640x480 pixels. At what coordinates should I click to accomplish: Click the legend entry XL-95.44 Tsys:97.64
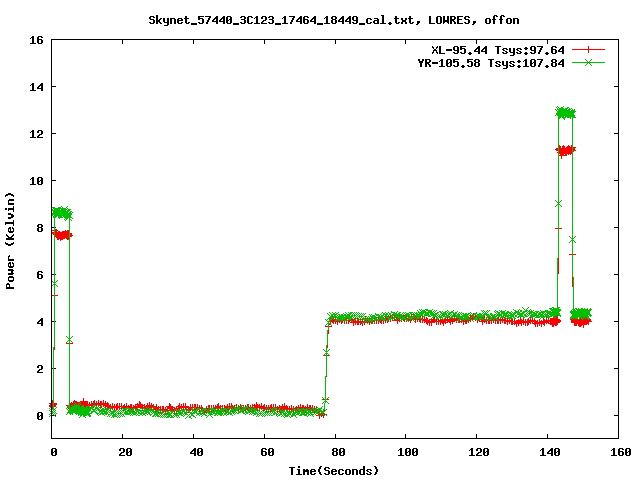[498, 50]
